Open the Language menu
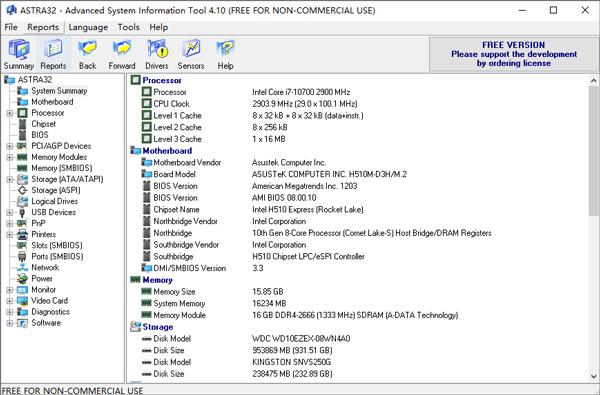600x395 pixels. [88, 27]
